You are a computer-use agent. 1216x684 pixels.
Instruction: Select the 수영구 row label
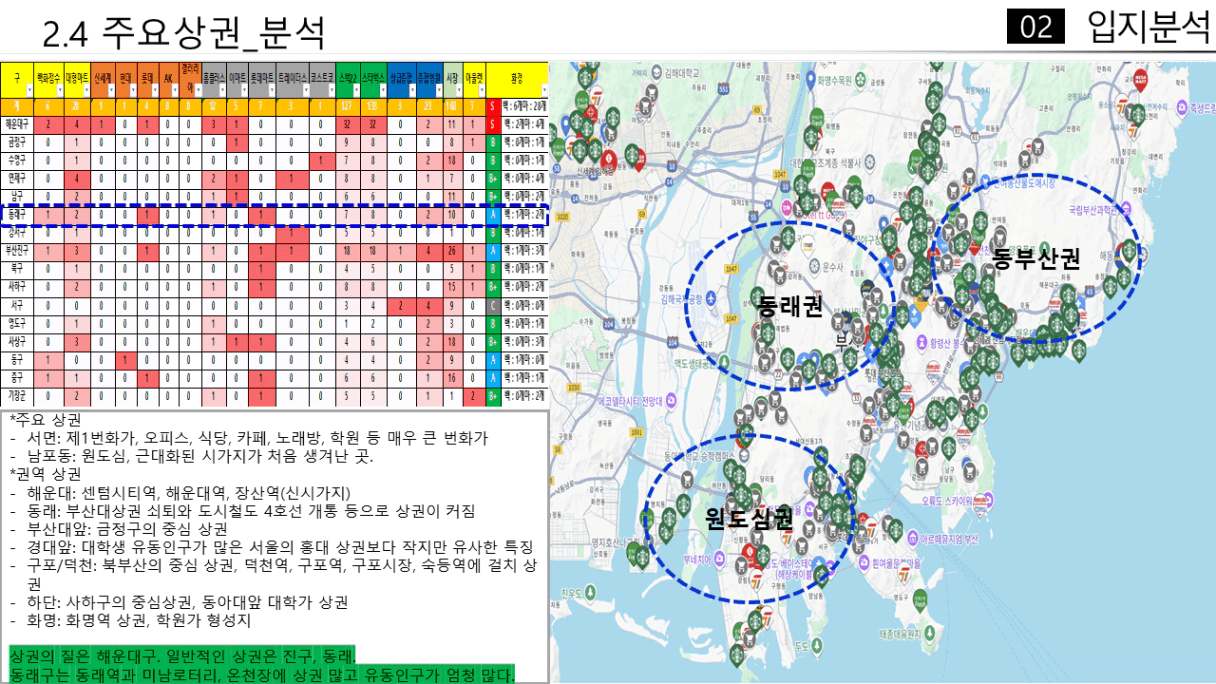coord(18,160)
